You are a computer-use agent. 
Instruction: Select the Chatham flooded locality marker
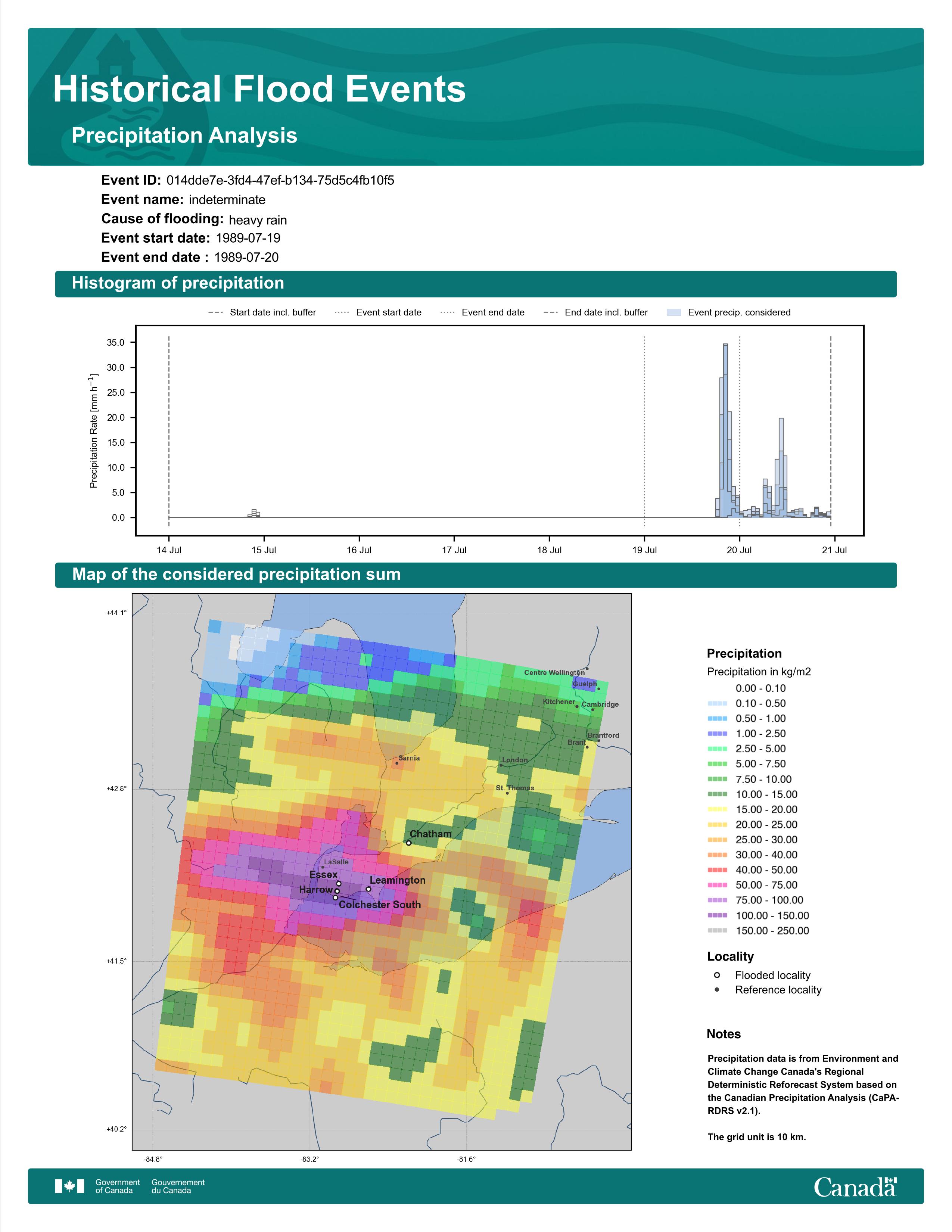pyautogui.click(x=409, y=843)
